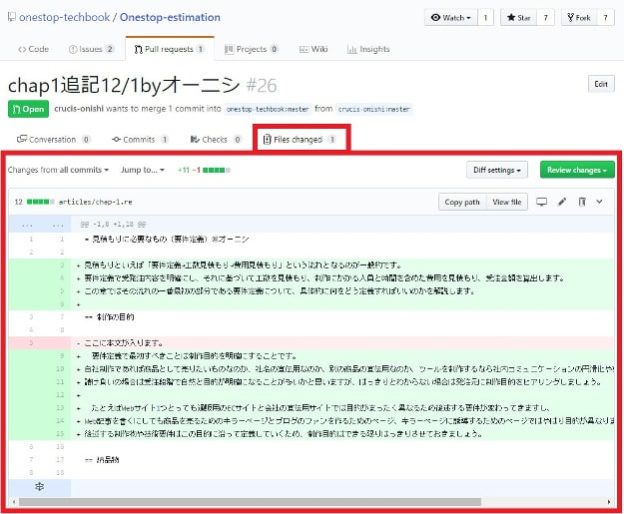Open the stargazers count beside Star
The width and height of the screenshot is (624, 514).
(x=546, y=18)
